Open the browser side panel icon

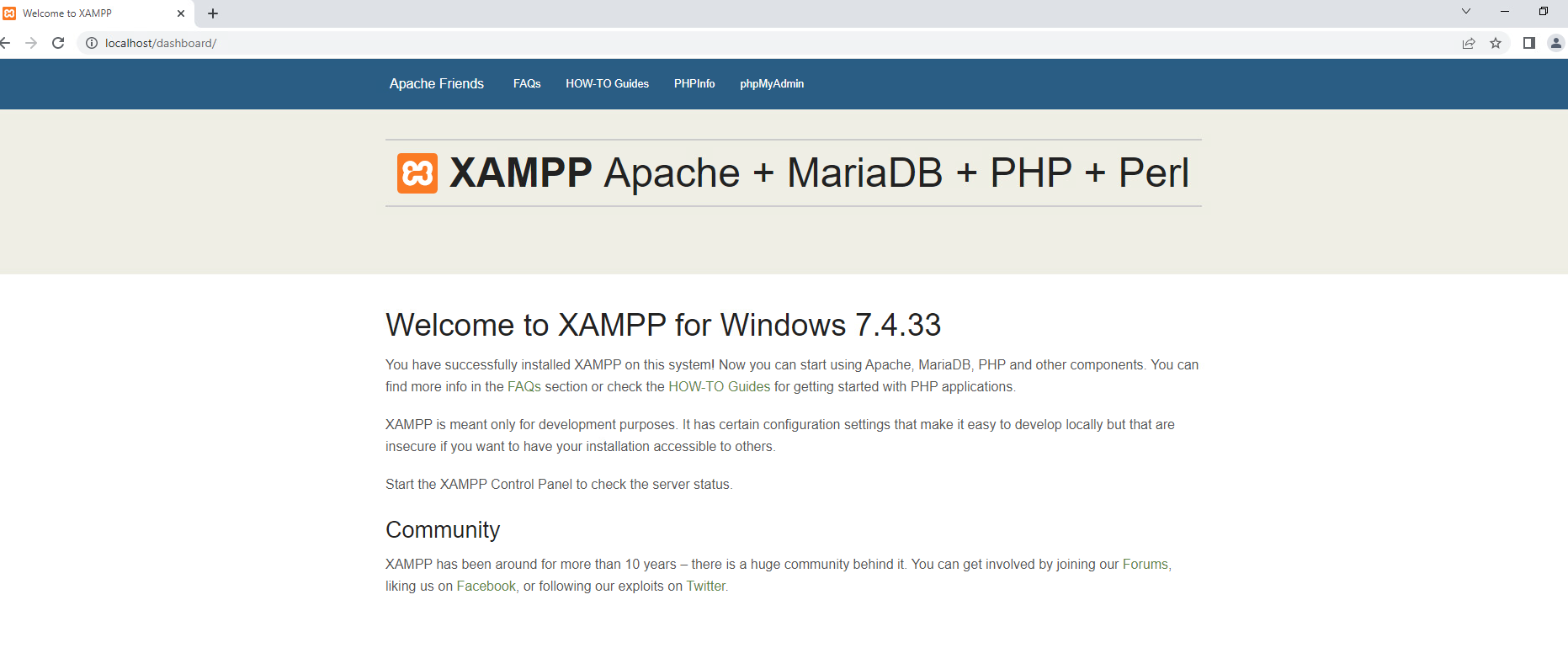(1529, 43)
